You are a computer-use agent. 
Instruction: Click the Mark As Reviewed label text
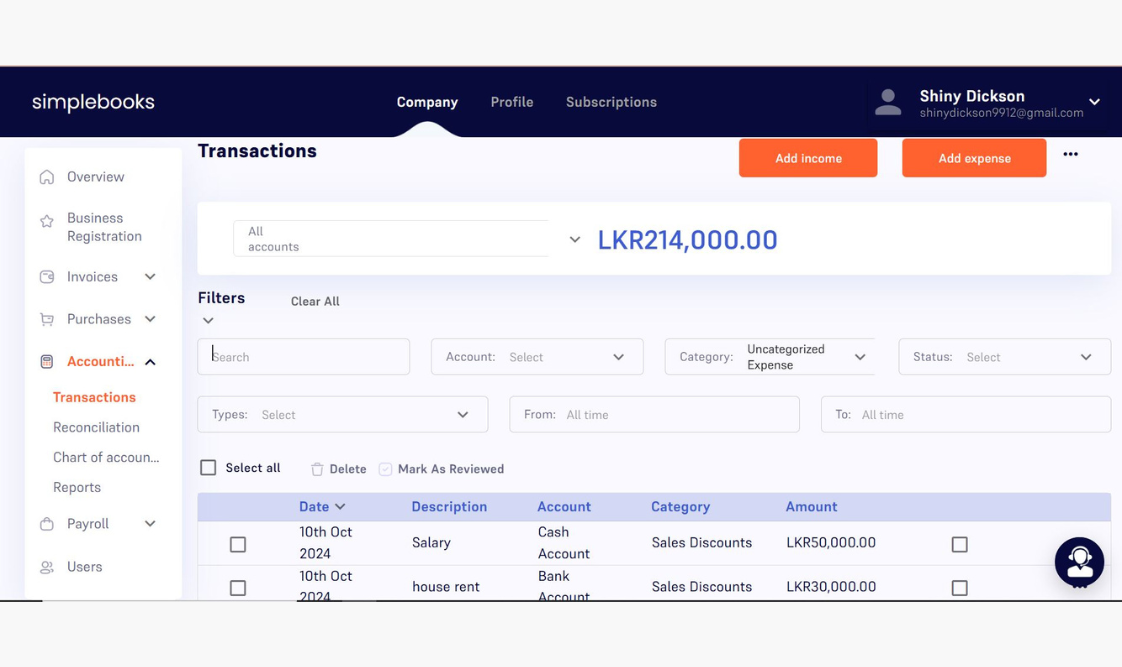(x=451, y=469)
